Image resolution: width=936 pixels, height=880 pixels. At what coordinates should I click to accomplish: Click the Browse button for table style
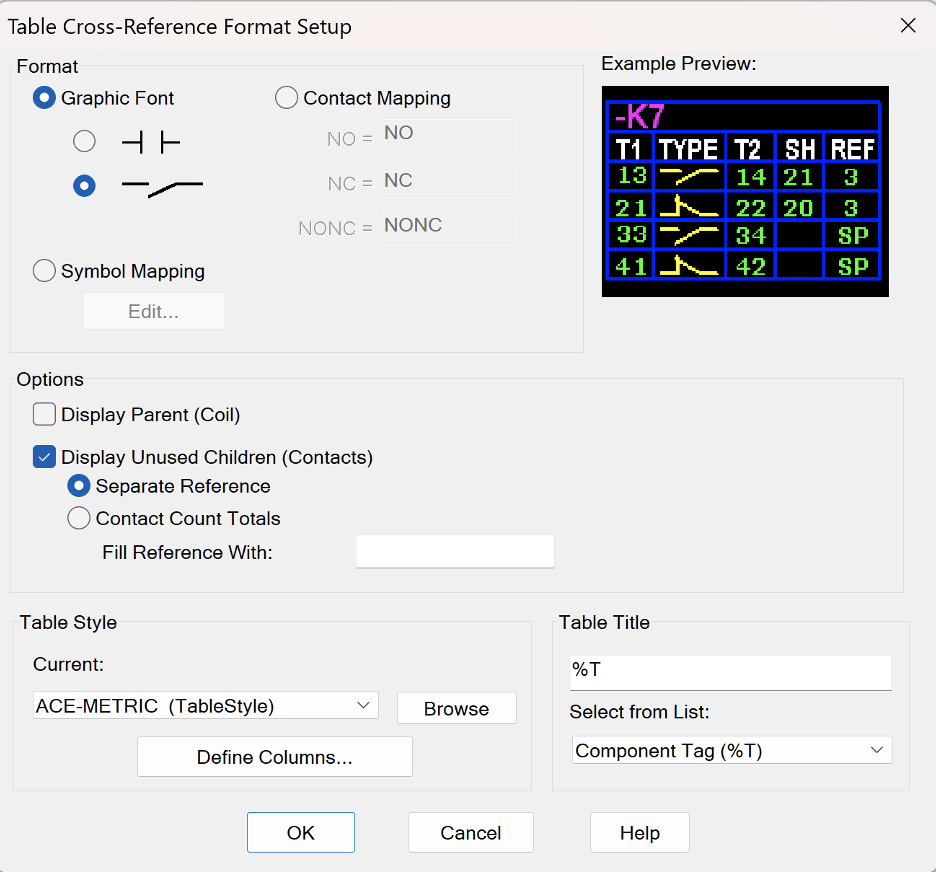tap(457, 709)
